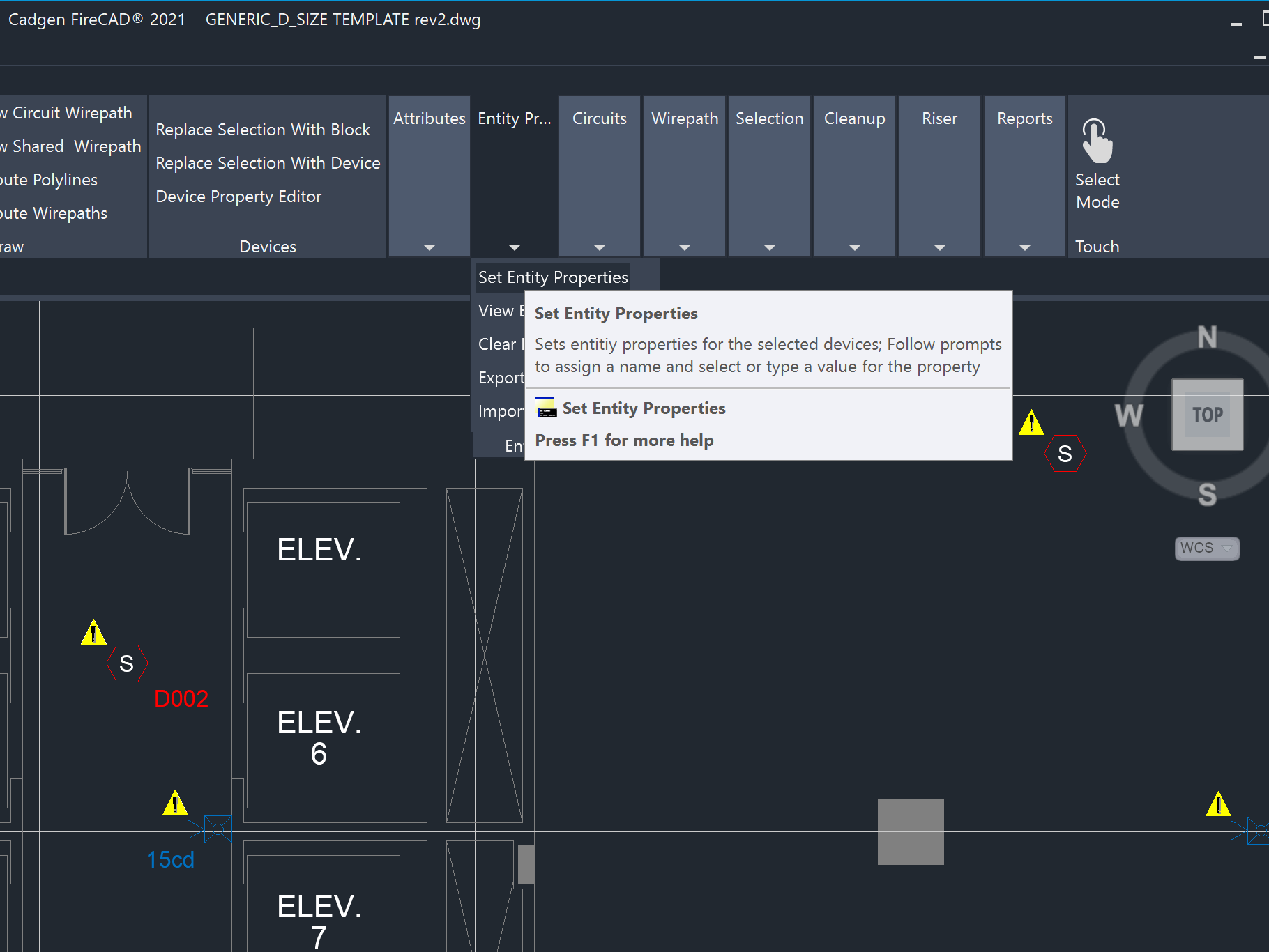Click the ...ute Wirepaths command

click(54, 213)
